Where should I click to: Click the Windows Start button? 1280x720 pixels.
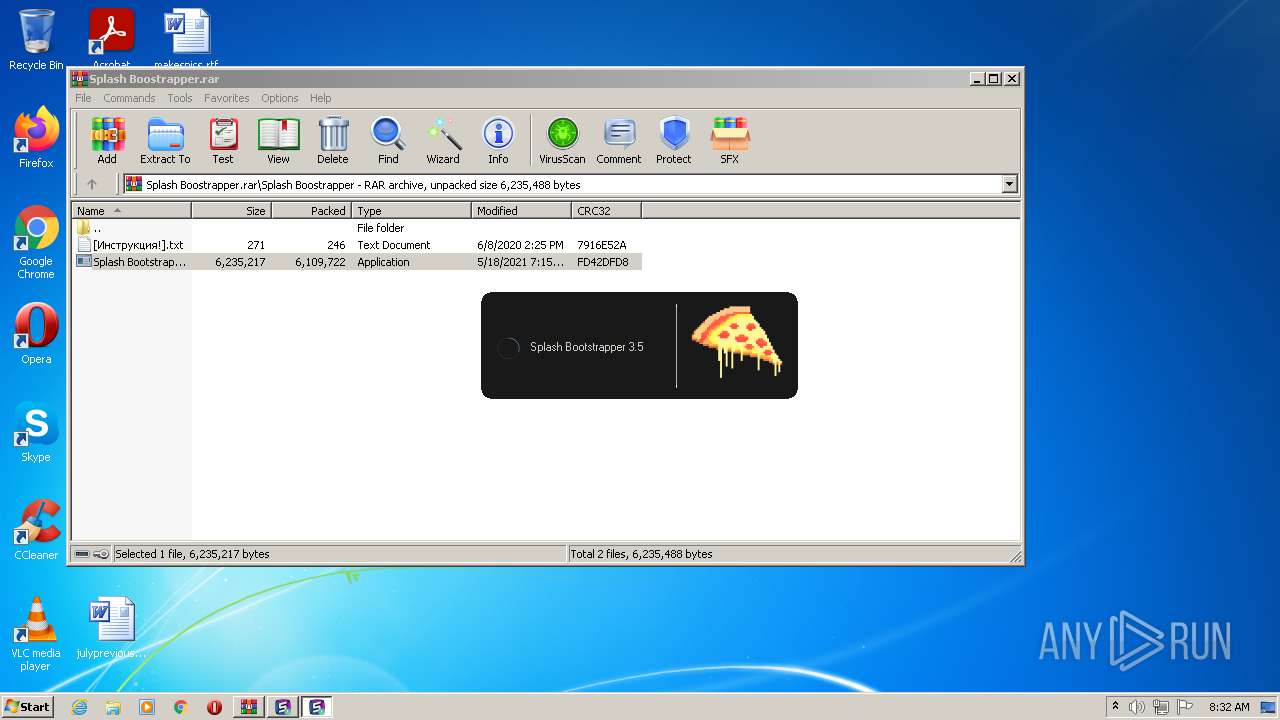point(28,706)
